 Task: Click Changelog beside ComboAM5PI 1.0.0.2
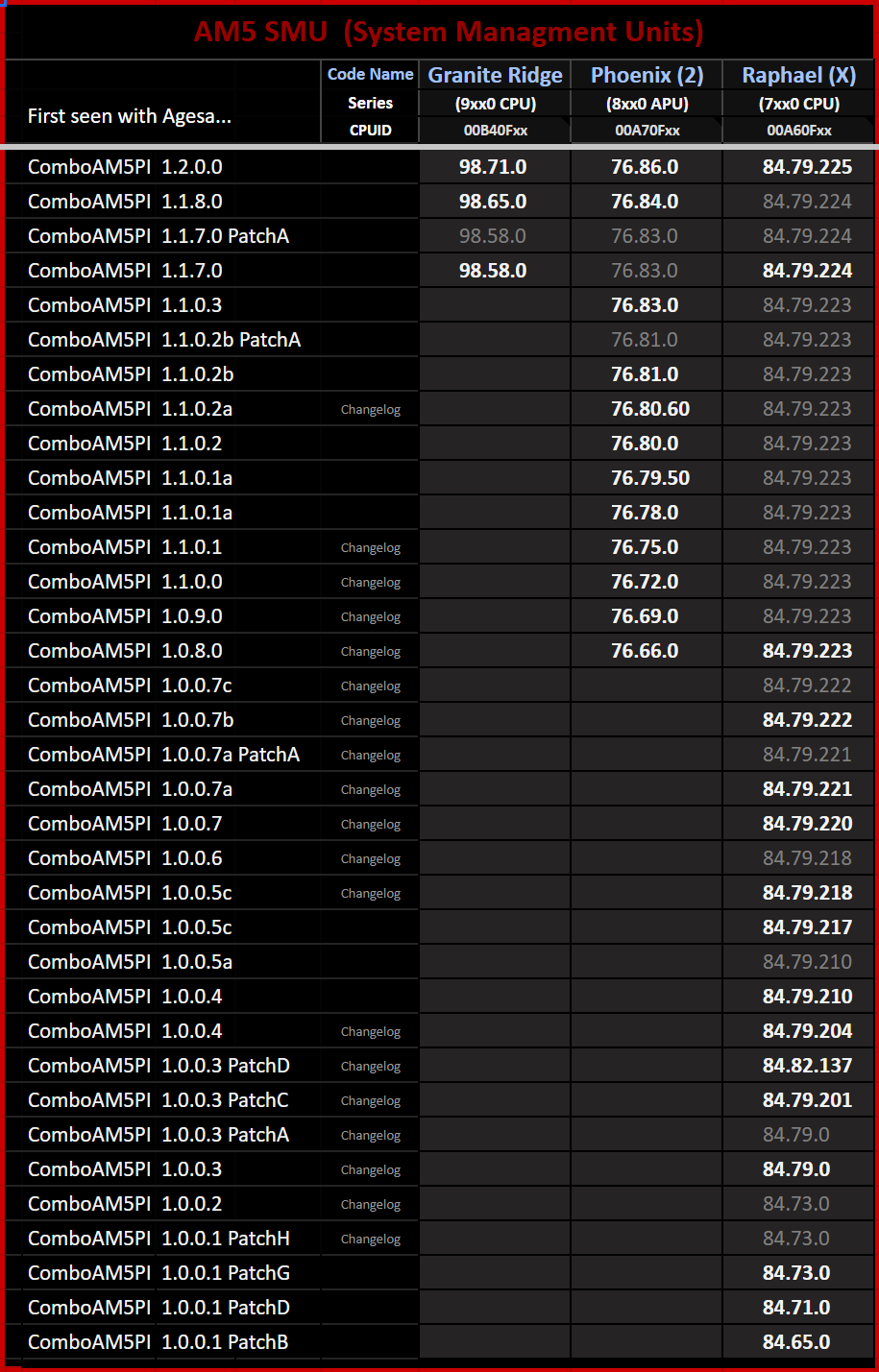(x=370, y=1205)
